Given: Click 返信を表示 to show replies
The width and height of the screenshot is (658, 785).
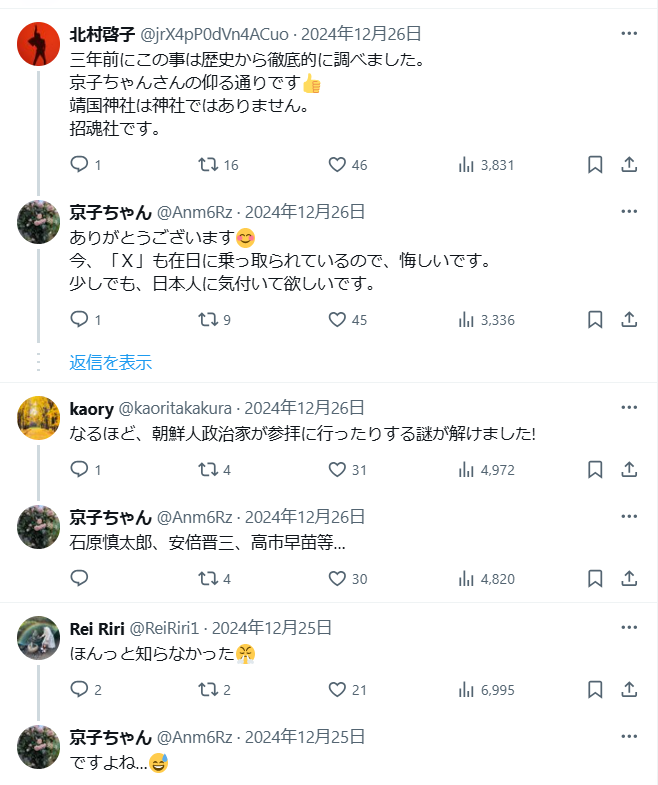Looking at the screenshot, I should [x=110, y=362].
